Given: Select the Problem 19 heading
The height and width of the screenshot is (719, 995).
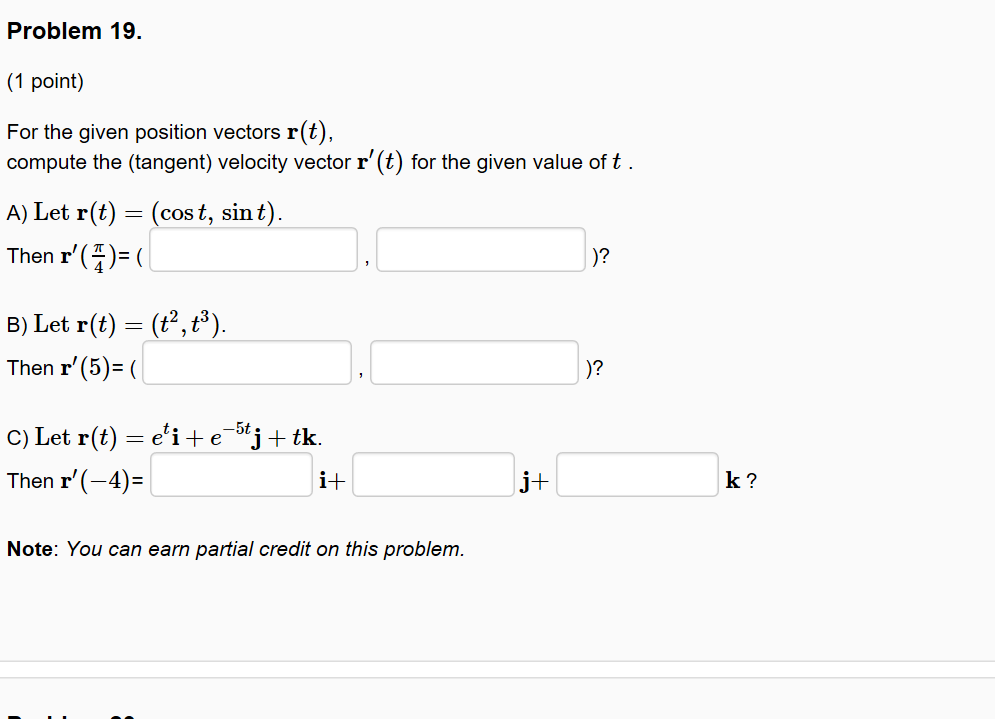Looking at the screenshot, I should 74,31.
